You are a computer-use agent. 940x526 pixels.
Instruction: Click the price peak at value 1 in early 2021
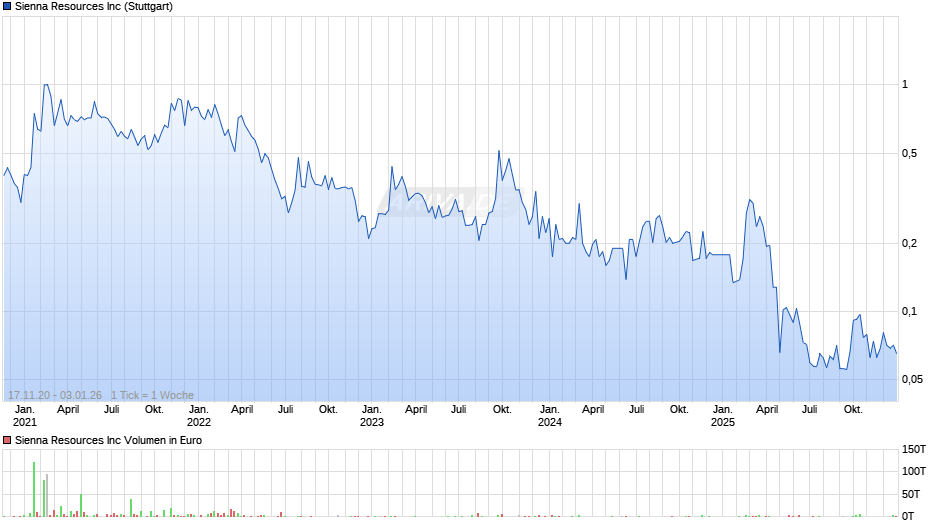pyautogui.click(x=46, y=85)
